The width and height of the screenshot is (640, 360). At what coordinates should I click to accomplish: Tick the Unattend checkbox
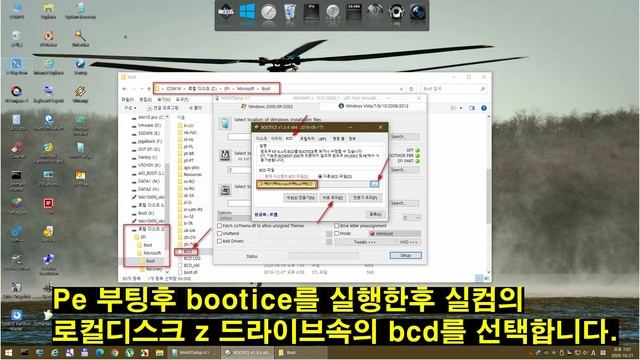220,233
